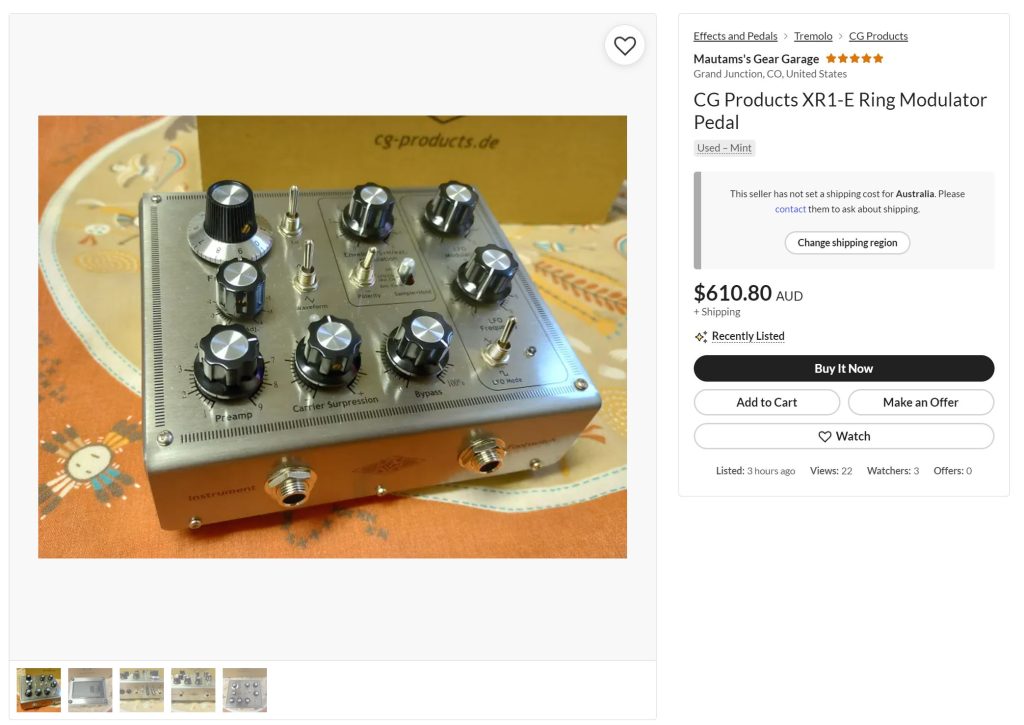The width and height of the screenshot is (1024, 725).
Task: Click the heart favorite icon on photo
Action: 624,46
